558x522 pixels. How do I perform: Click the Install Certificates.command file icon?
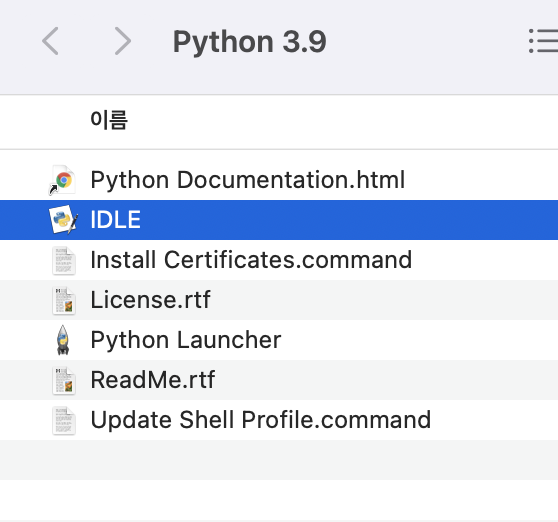[64, 260]
